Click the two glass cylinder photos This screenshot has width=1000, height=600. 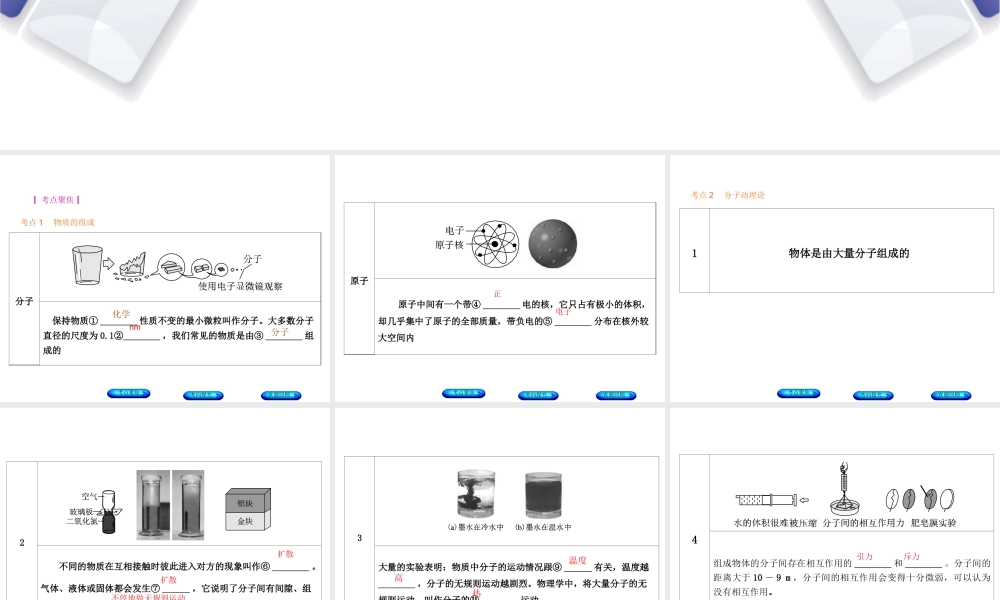tap(170, 505)
